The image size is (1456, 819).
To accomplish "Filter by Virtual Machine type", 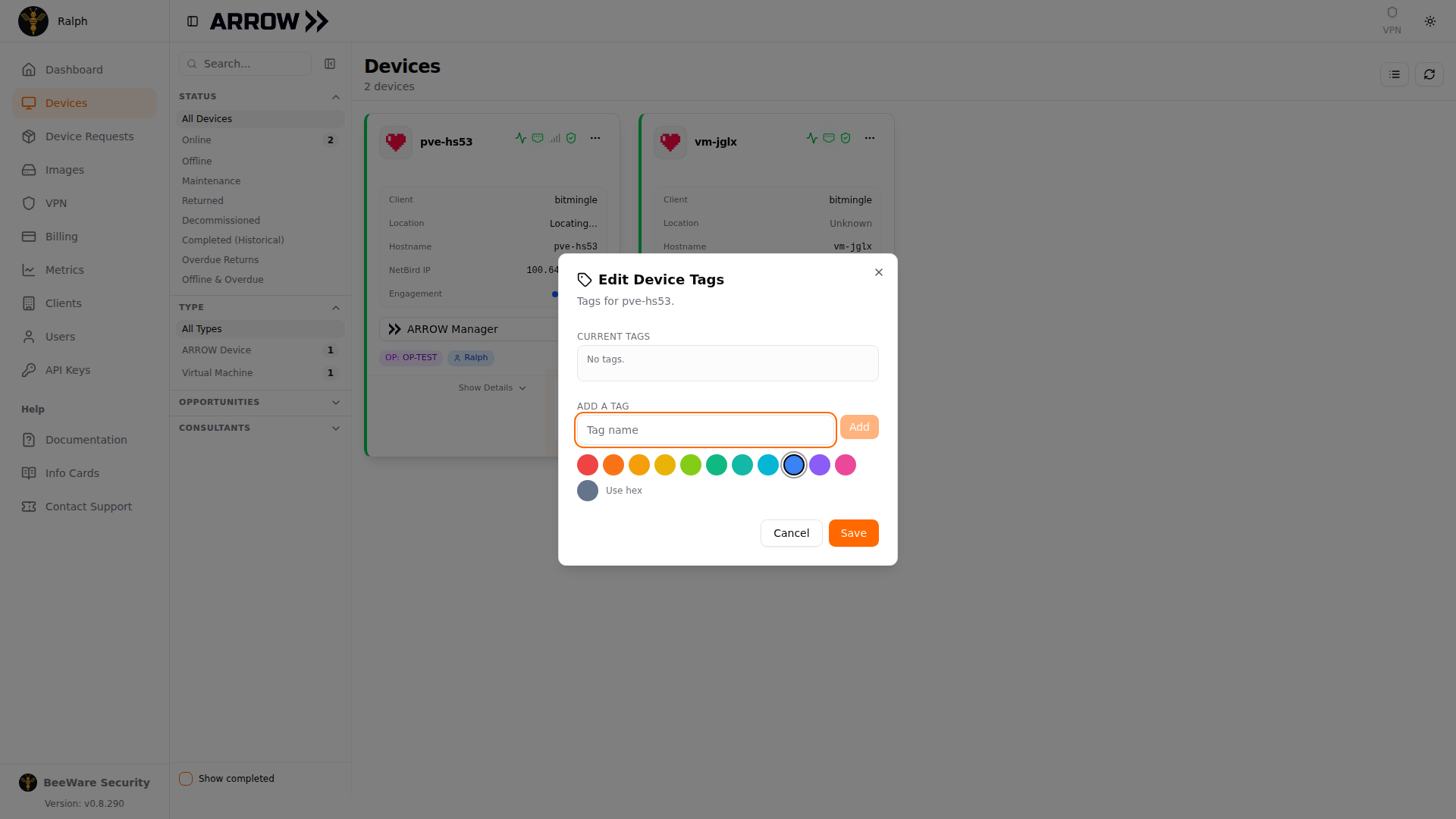I will click(260, 373).
